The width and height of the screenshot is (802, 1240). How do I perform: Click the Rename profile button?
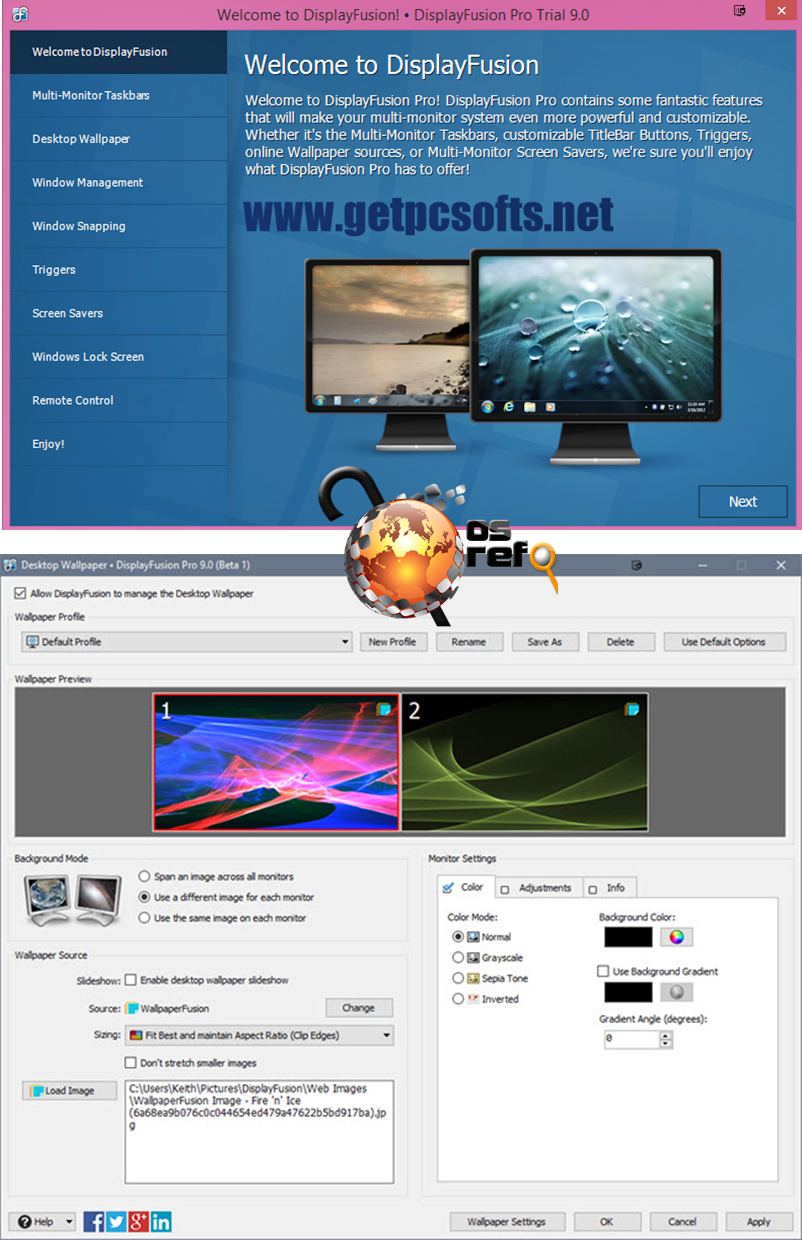(468, 642)
